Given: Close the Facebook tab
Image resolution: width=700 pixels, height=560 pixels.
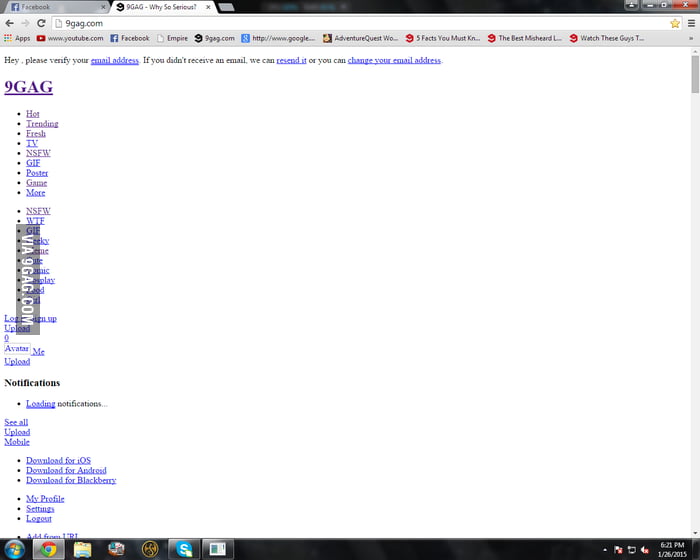Looking at the screenshot, I should pyautogui.click(x=103, y=7).
